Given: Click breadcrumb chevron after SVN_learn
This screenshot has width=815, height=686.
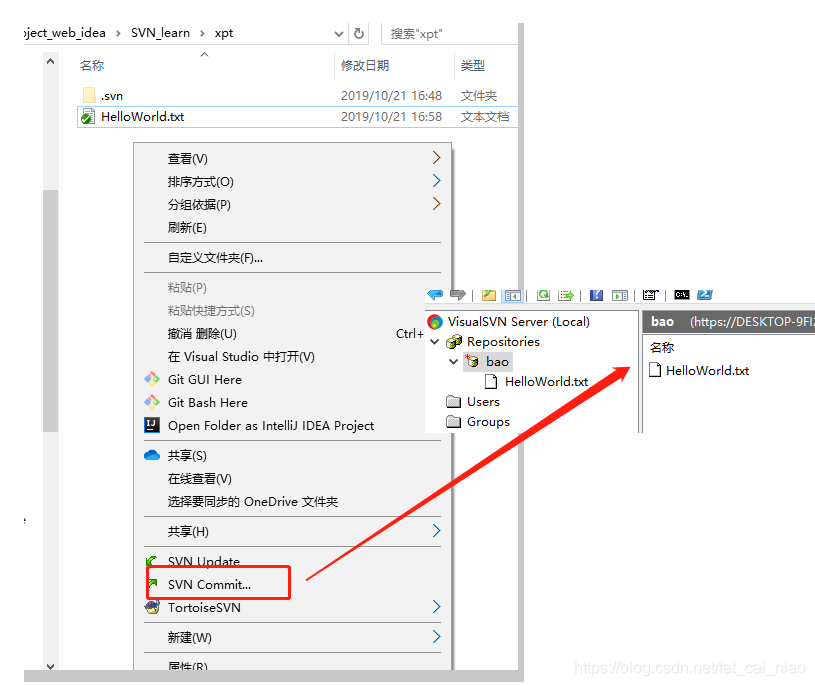Looking at the screenshot, I should [202, 33].
